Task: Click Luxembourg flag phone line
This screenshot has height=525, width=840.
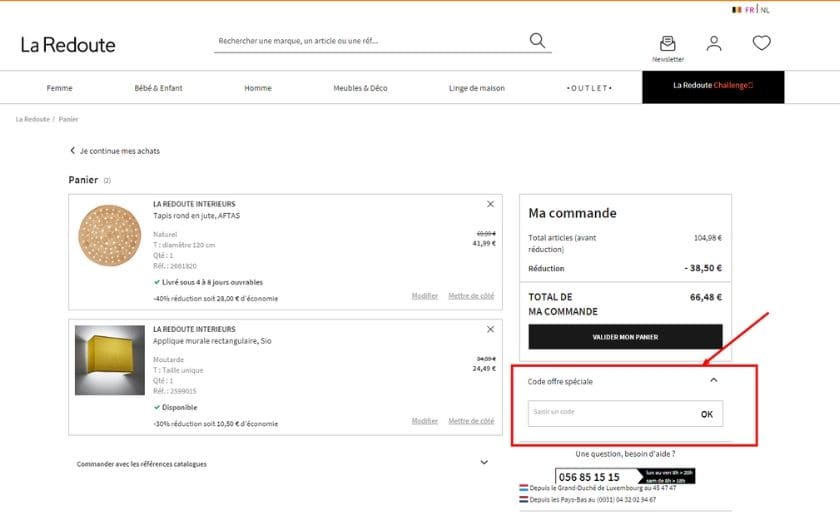Action: click(x=598, y=488)
